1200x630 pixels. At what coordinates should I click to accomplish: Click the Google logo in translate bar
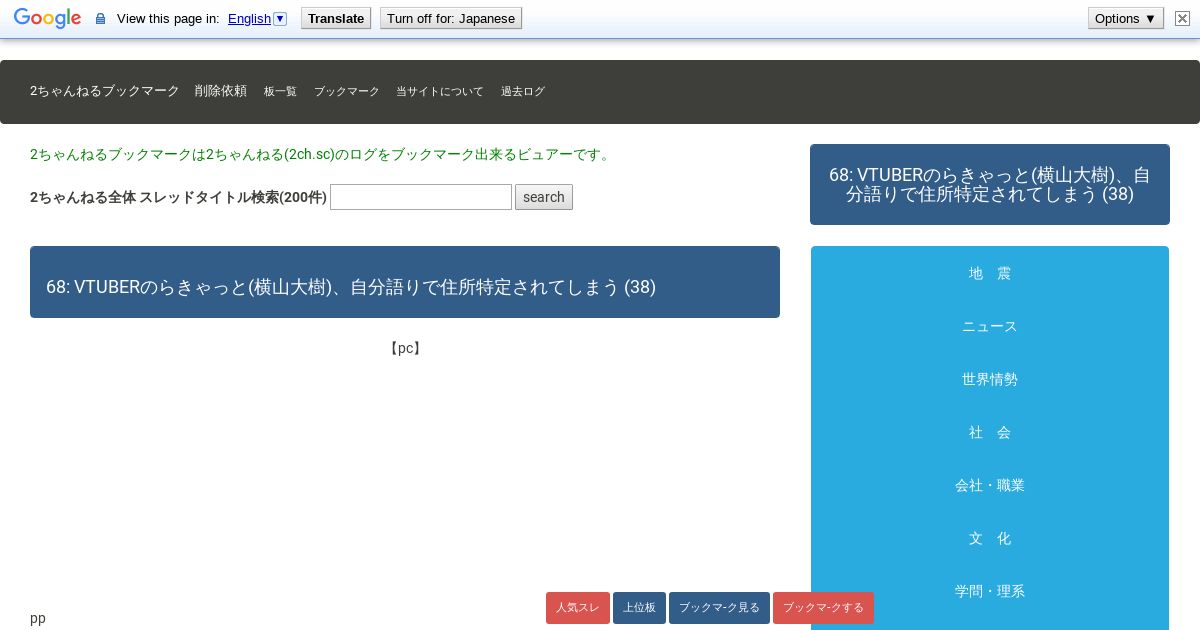pyautogui.click(x=47, y=18)
